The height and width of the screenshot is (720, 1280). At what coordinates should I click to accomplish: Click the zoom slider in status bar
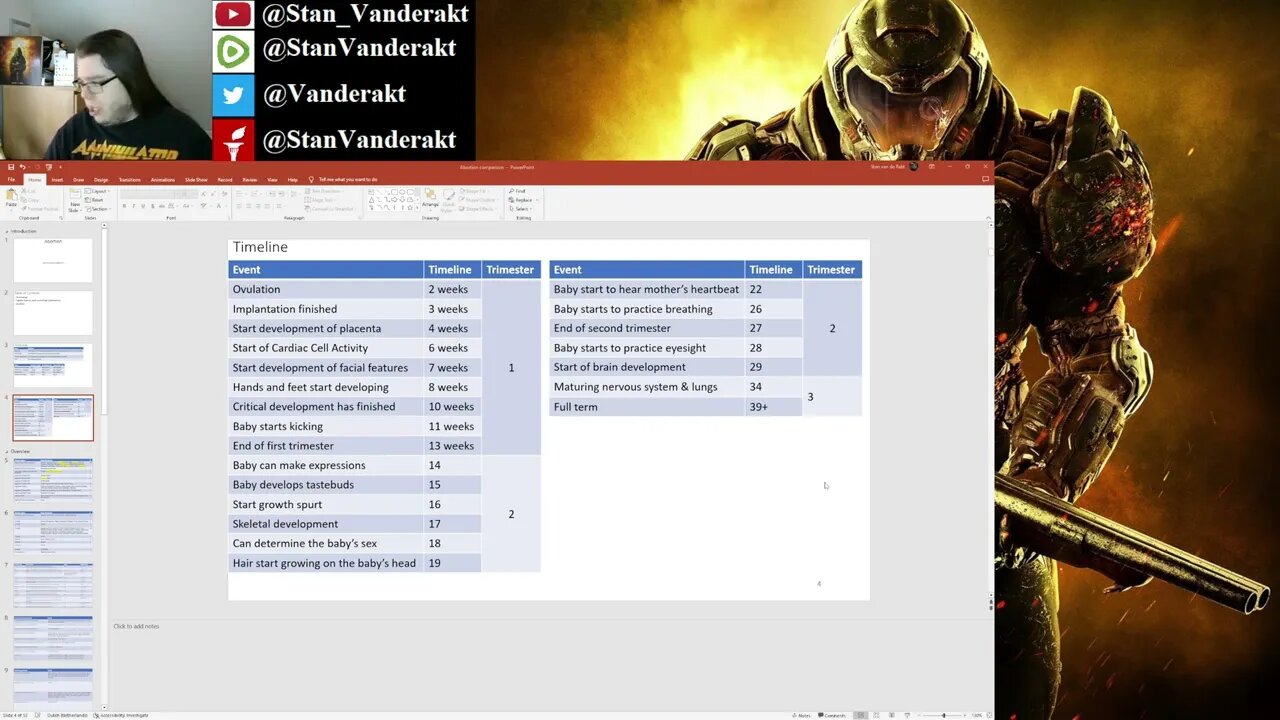[943, 715]
